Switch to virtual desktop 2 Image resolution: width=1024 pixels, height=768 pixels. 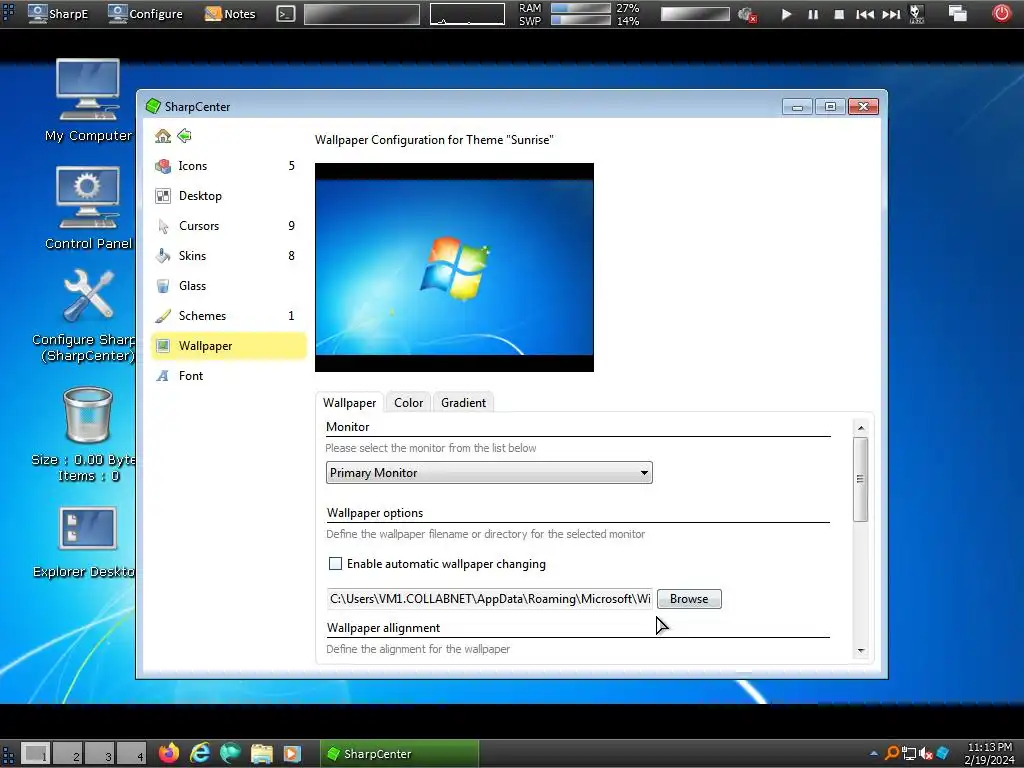[68, 754]
